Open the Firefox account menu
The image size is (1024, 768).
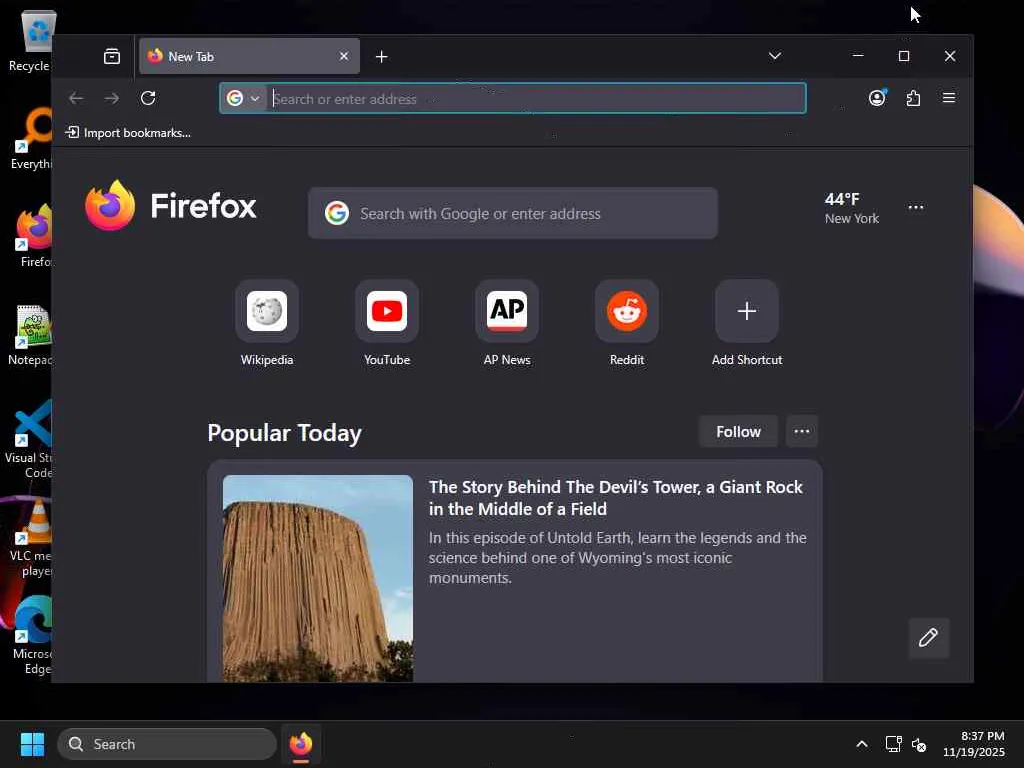tap(877, 98)
